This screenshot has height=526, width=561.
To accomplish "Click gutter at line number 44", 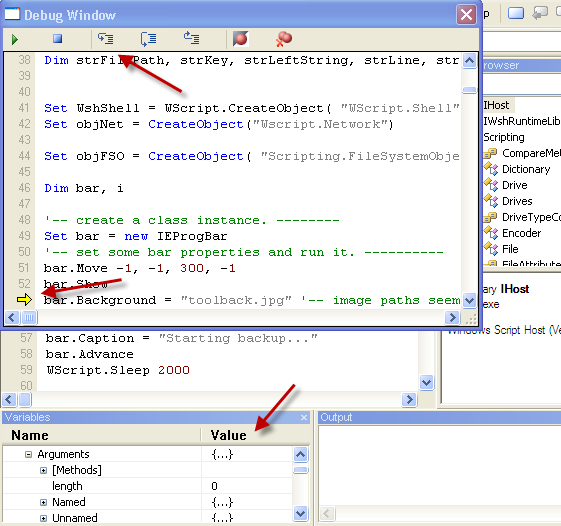I will [x=24, y=156].
